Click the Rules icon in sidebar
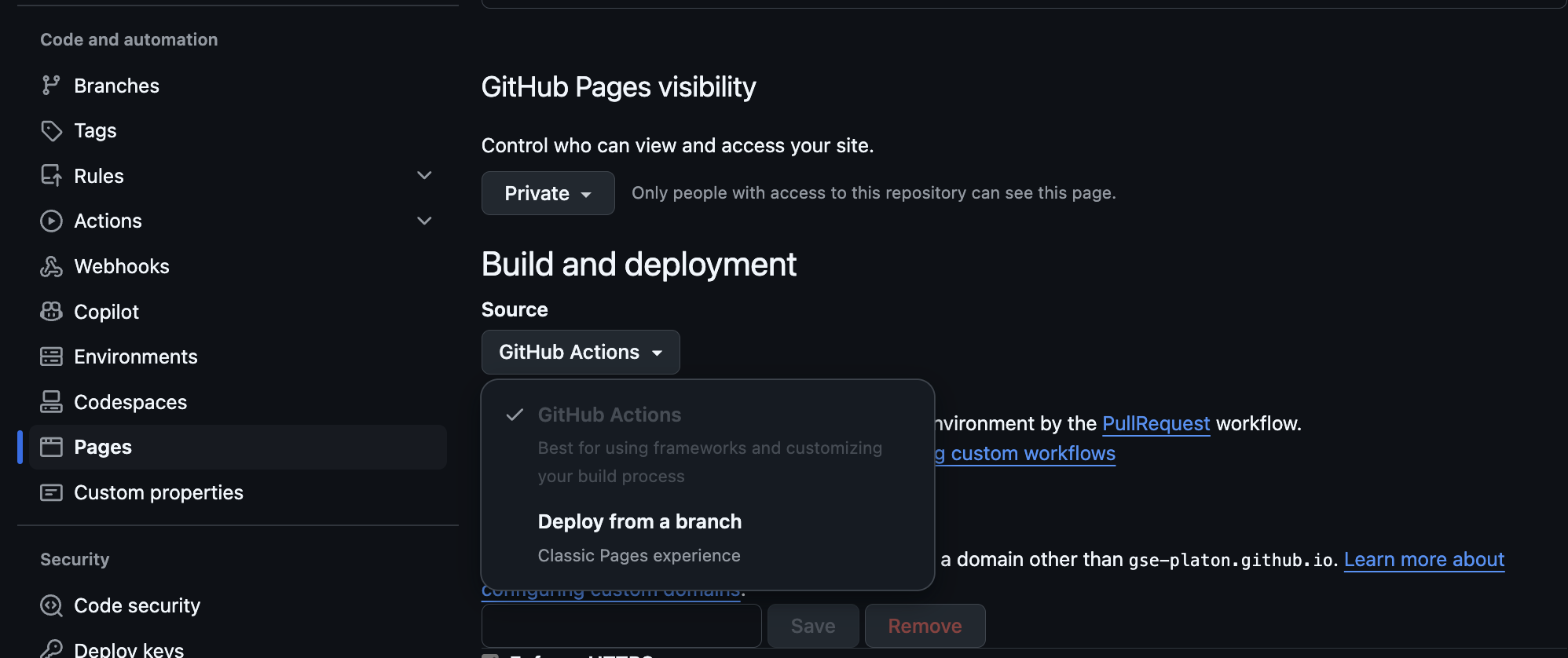Screen dimensions: 1568x658 click(51, 176)
